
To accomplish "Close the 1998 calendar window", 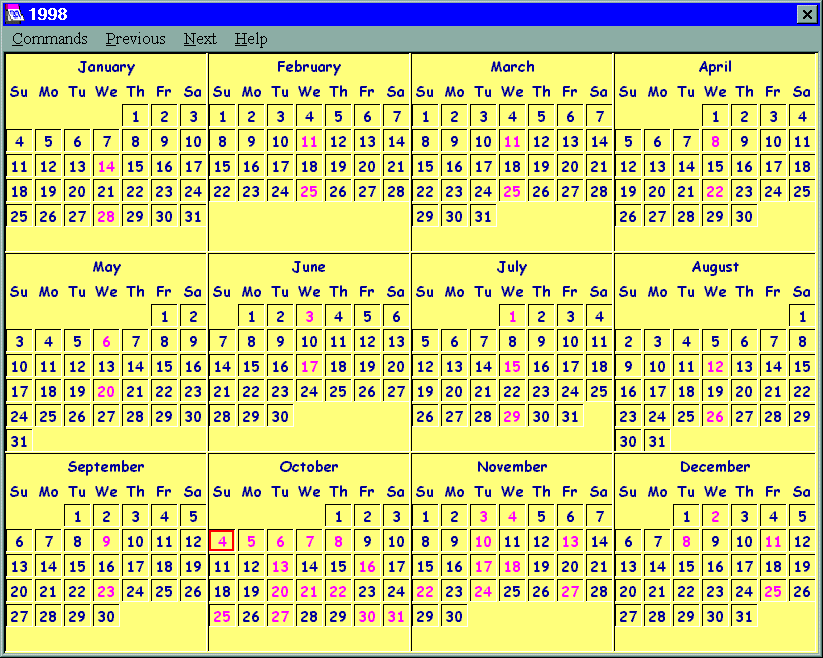I will pos(806,14).
